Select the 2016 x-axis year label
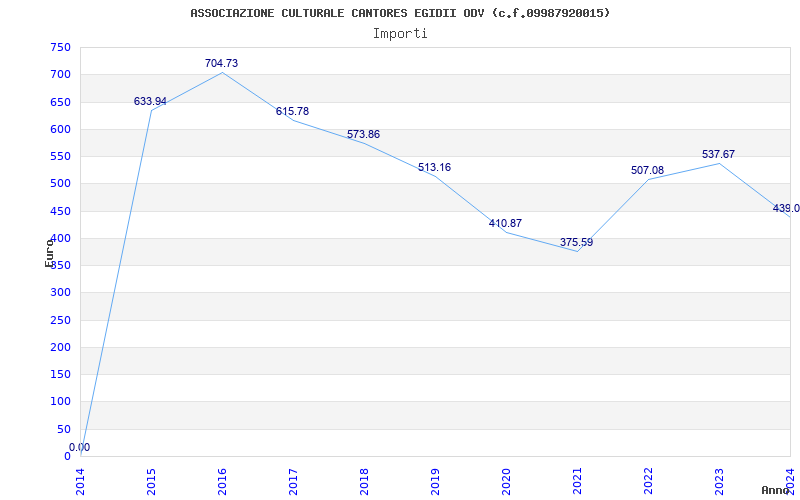 coord(222,482)
